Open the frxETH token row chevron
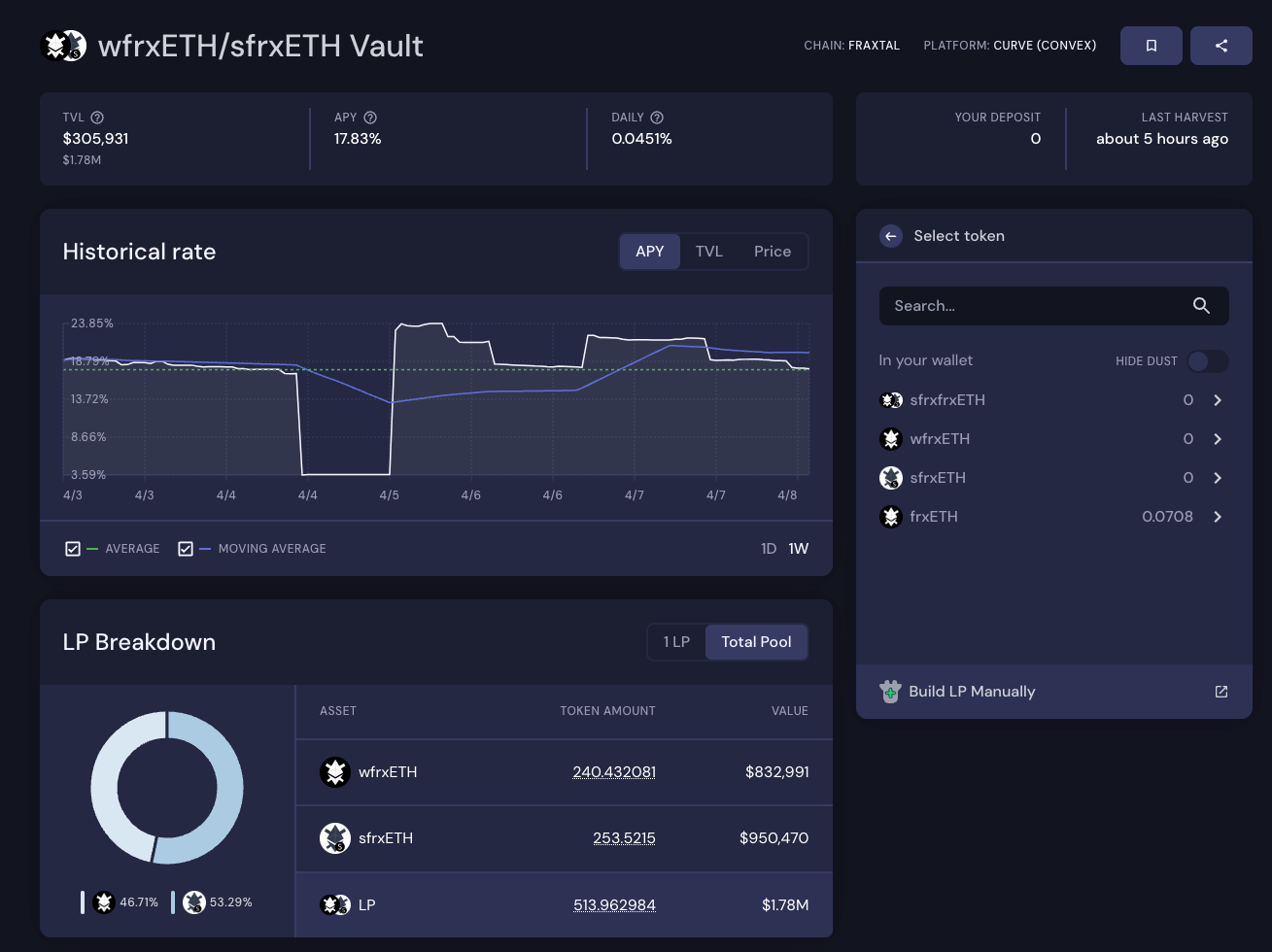This screenshot has height=952, width=1272. pos(1218,517)
